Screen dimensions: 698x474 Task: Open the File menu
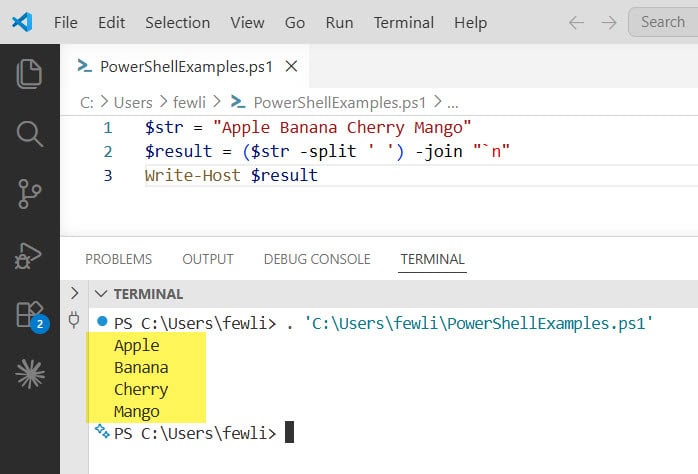click(x=66, y=23)
